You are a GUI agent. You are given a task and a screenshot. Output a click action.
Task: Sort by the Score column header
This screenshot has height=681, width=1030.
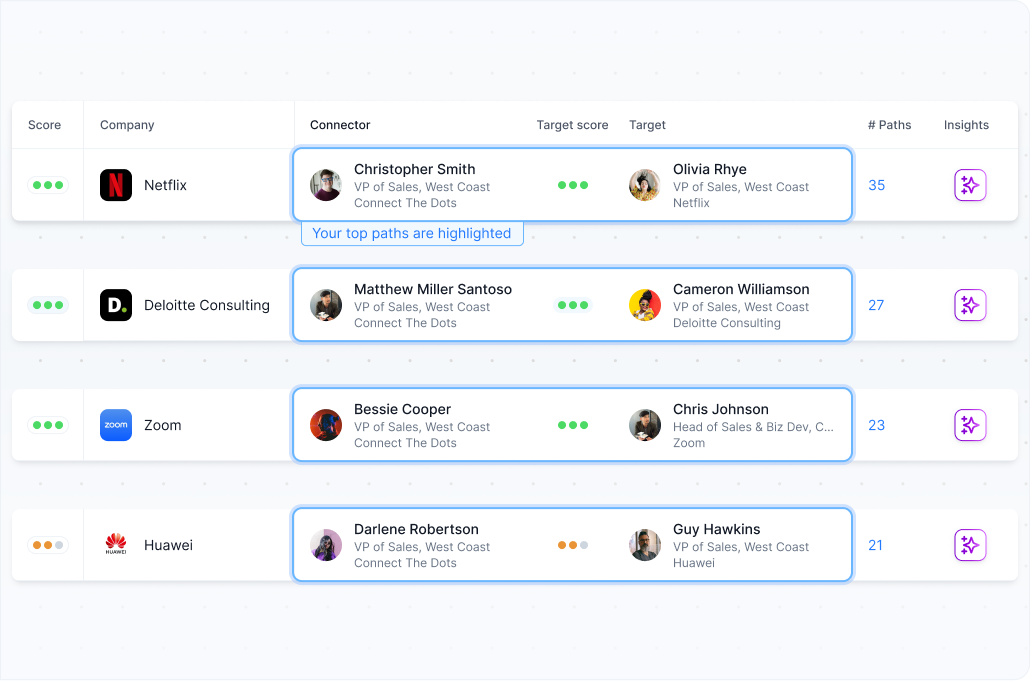[44, 125]
